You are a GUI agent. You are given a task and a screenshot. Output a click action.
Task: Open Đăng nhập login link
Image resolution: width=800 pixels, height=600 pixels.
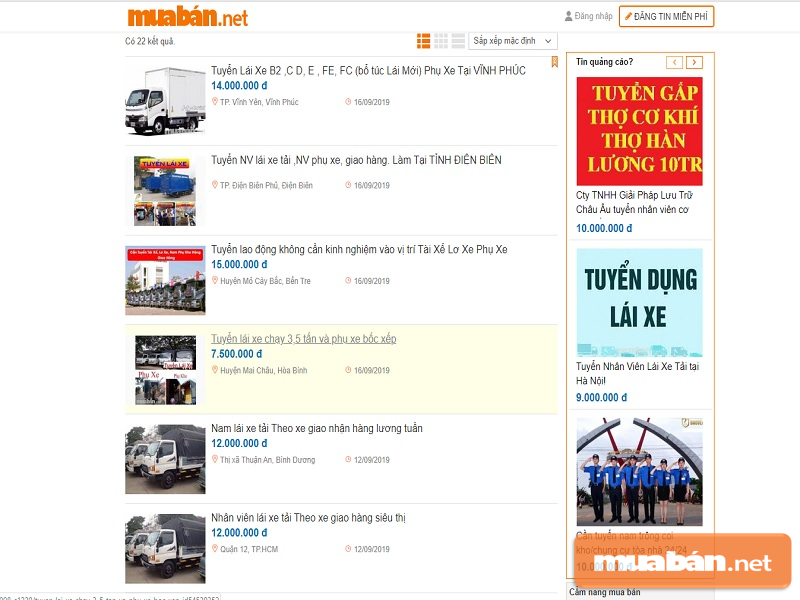tap(593, 16)
